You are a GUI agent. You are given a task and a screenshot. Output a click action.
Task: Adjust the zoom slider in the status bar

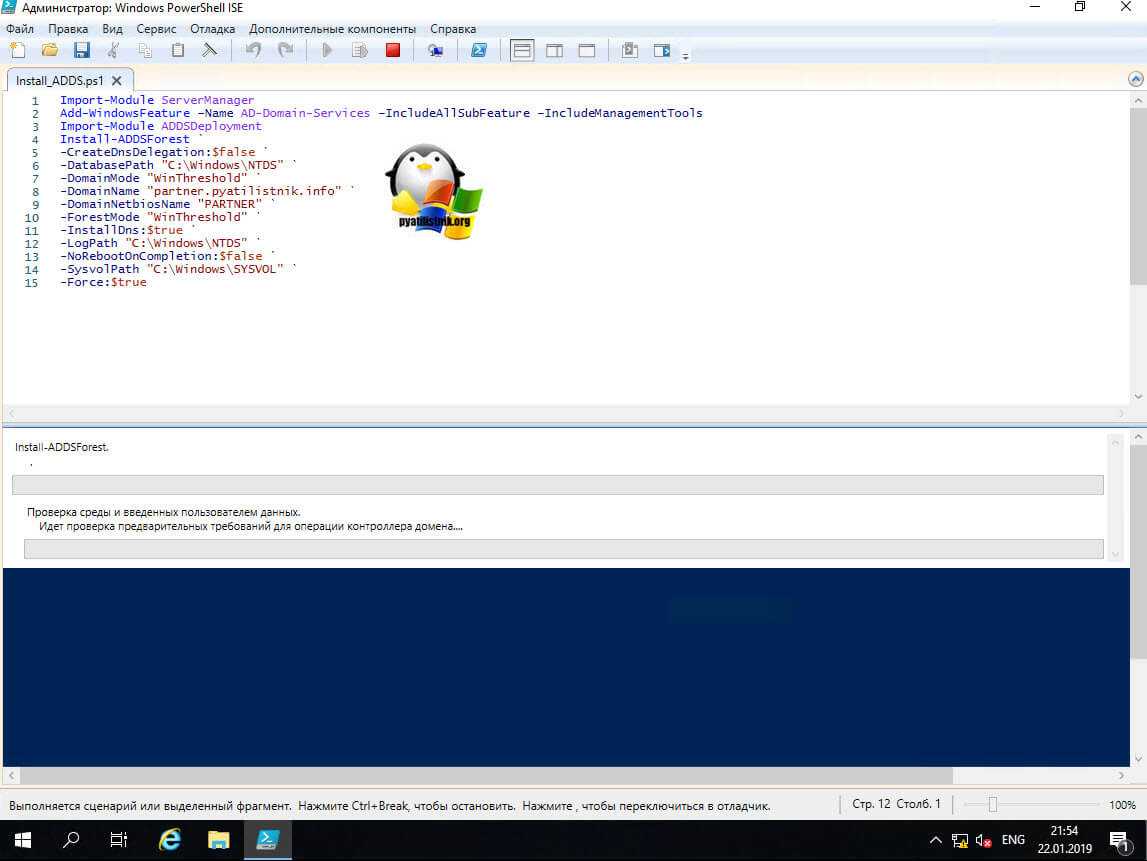pos(992,804)
